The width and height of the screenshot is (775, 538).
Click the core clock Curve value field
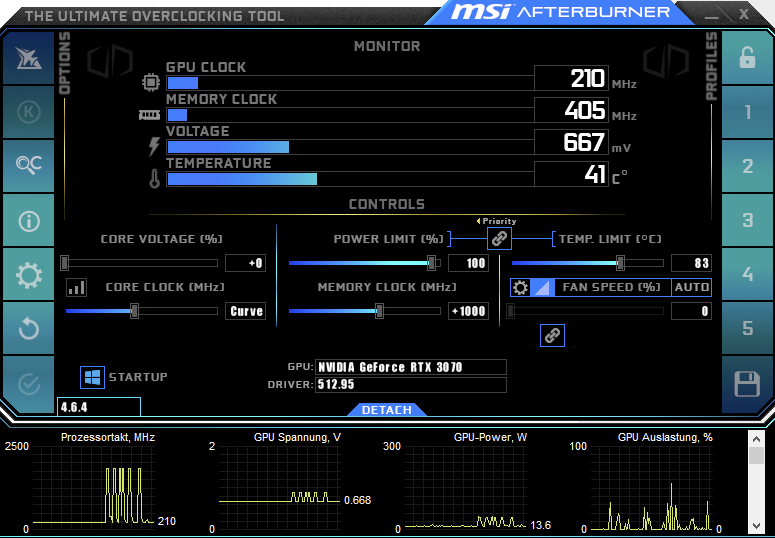tap(246, 311)
